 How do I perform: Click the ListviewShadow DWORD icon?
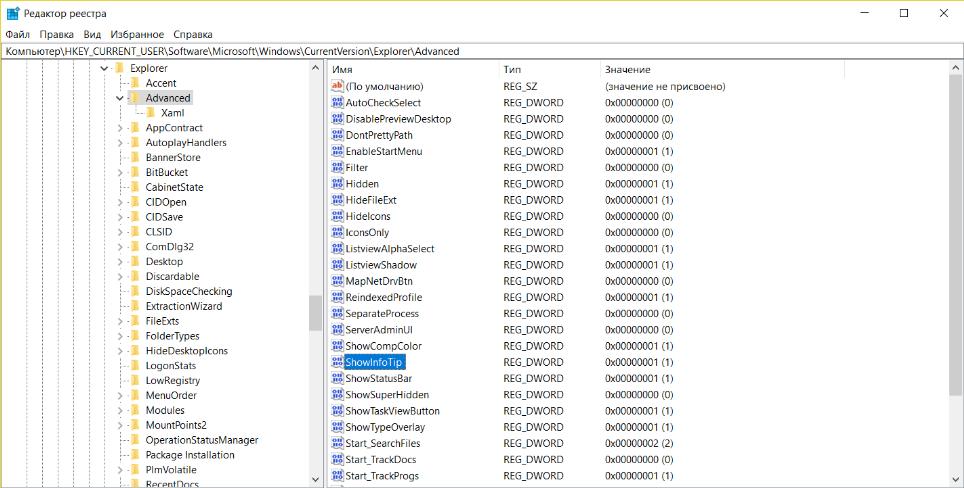(x=337, y=265)
